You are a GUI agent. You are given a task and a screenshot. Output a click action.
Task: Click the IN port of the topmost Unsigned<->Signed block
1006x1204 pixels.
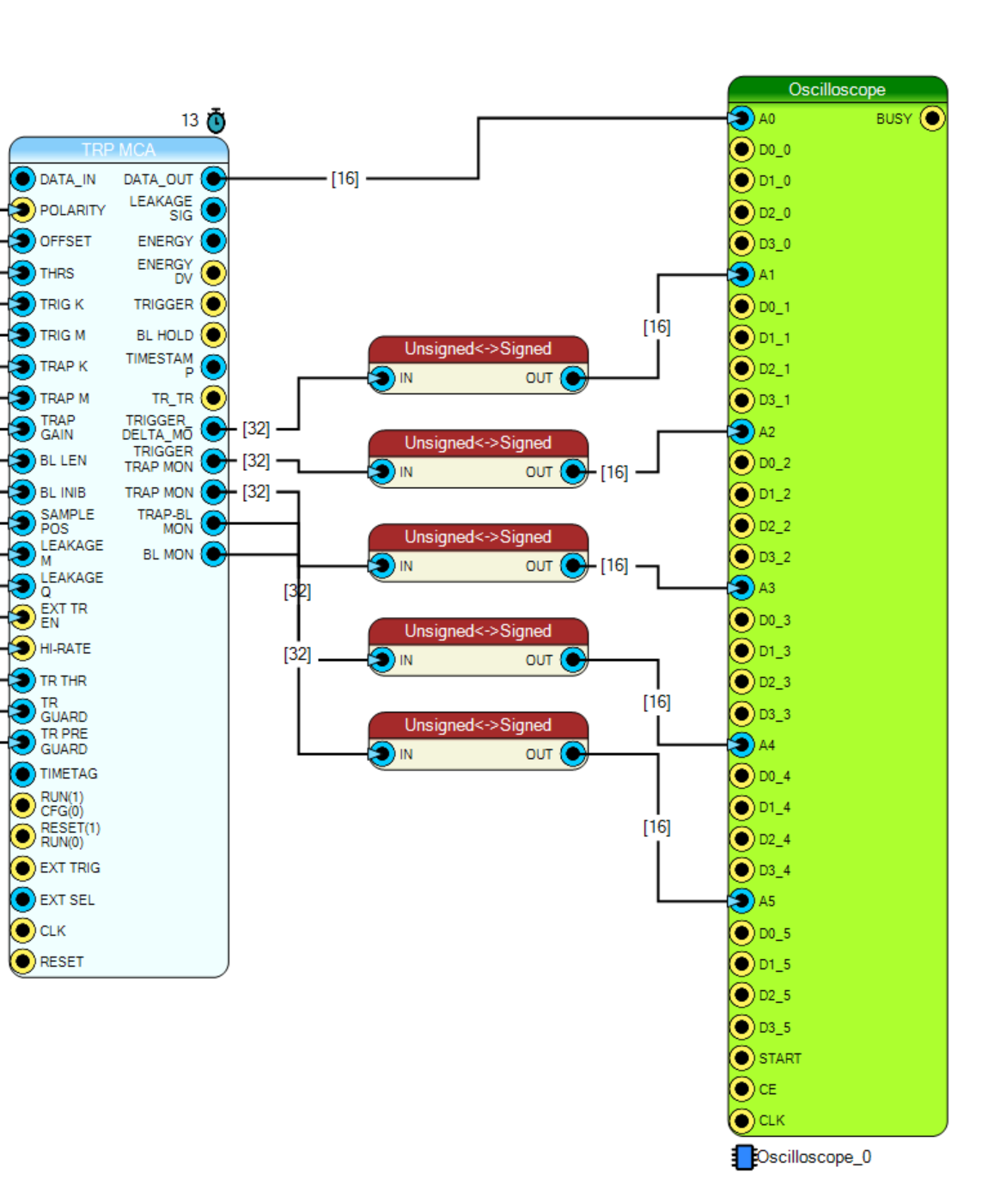point(382,378)
